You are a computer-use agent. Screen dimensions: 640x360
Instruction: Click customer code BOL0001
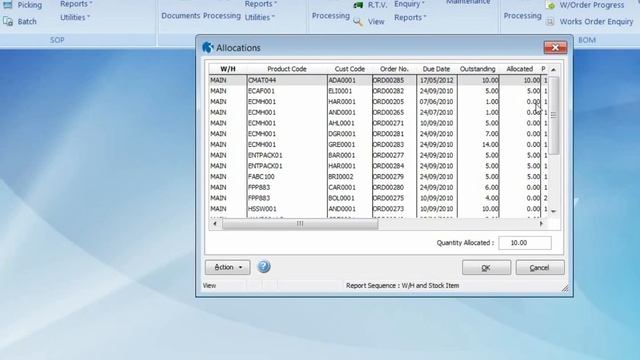tap(349, 198)
